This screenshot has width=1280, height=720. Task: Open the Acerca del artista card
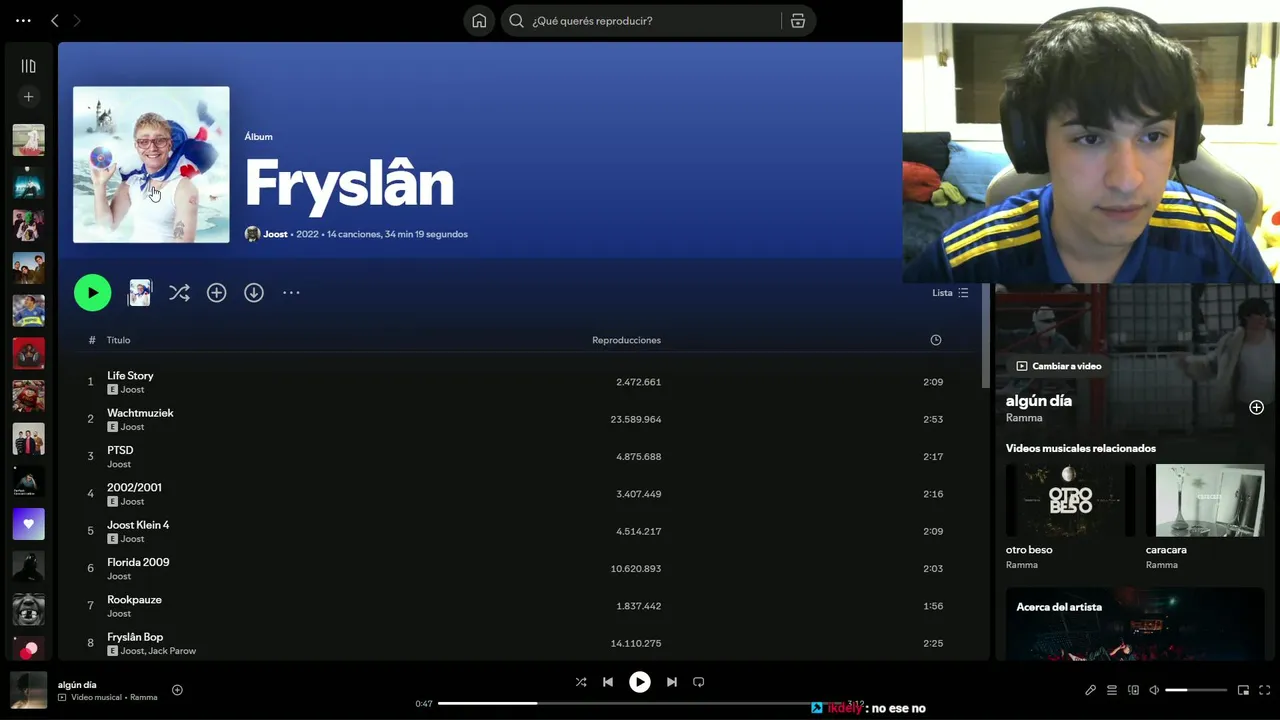[x=1135, y=624]
